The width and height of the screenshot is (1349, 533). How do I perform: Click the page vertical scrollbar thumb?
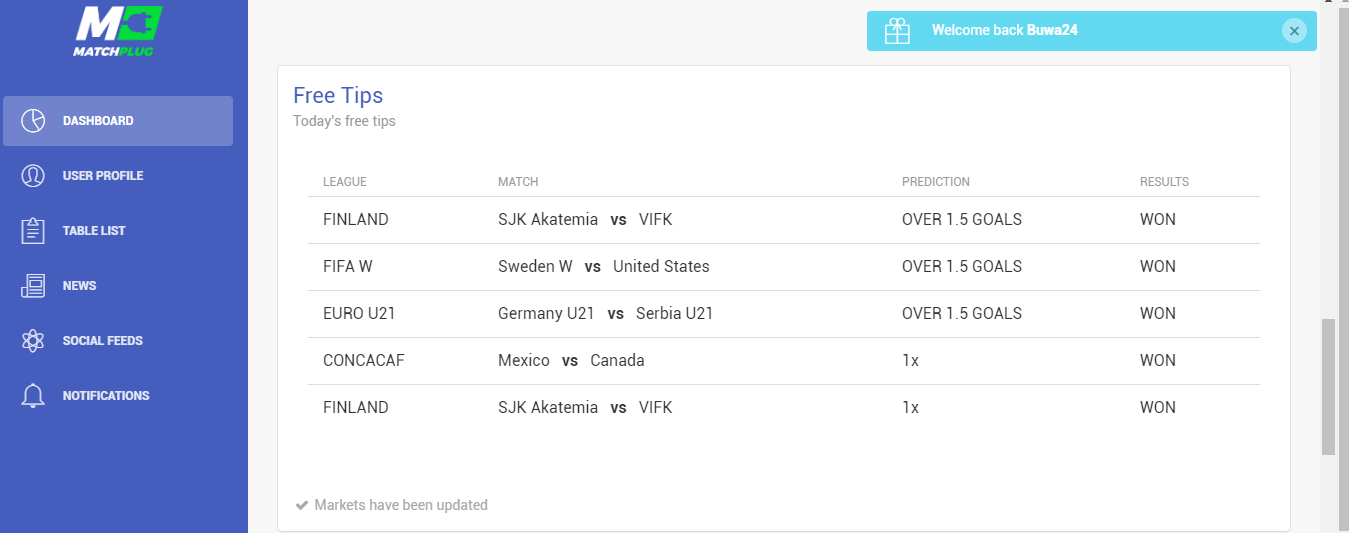click(x=1328, y=387)
